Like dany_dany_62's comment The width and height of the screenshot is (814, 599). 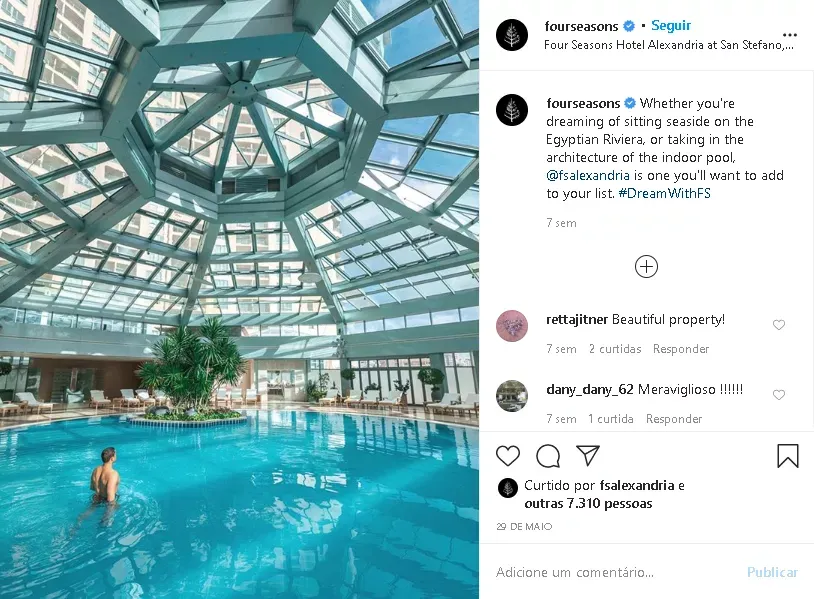(779, 395)
